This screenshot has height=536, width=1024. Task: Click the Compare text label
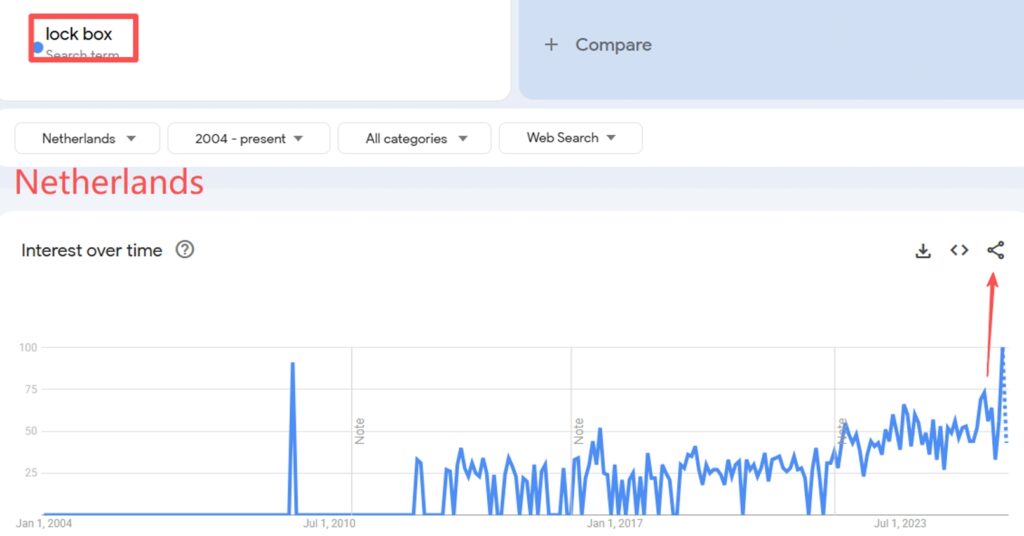tap(613, 45)
